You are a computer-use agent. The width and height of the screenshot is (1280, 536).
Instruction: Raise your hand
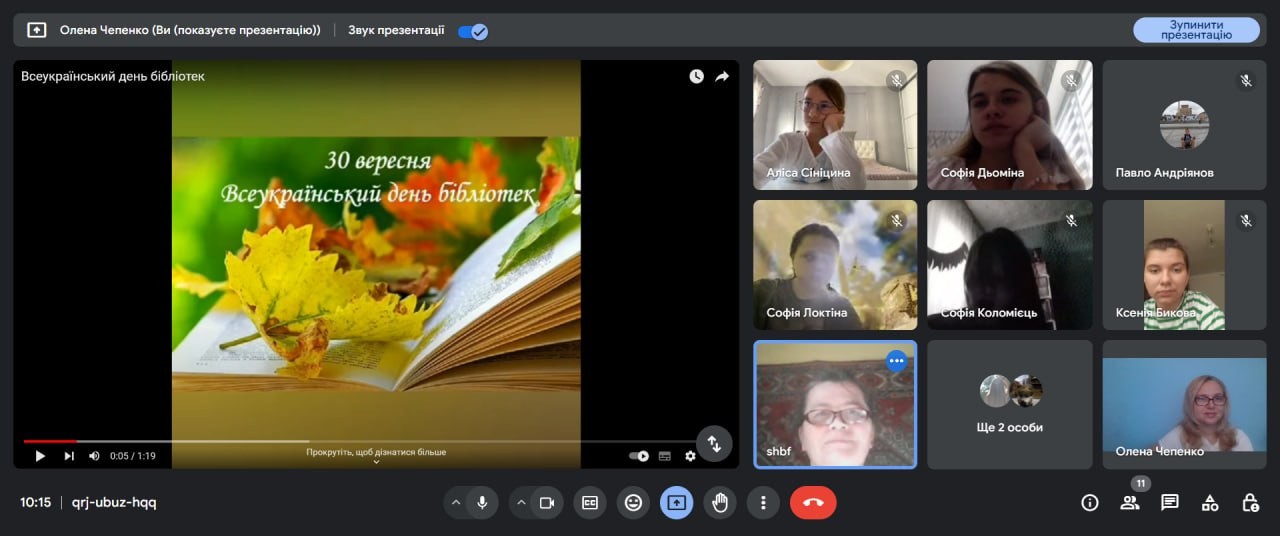click(x=720, y=503)
